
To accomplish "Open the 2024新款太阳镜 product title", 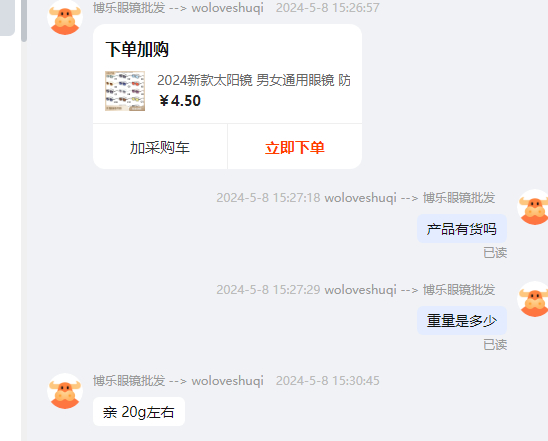I will click(254, 80).
